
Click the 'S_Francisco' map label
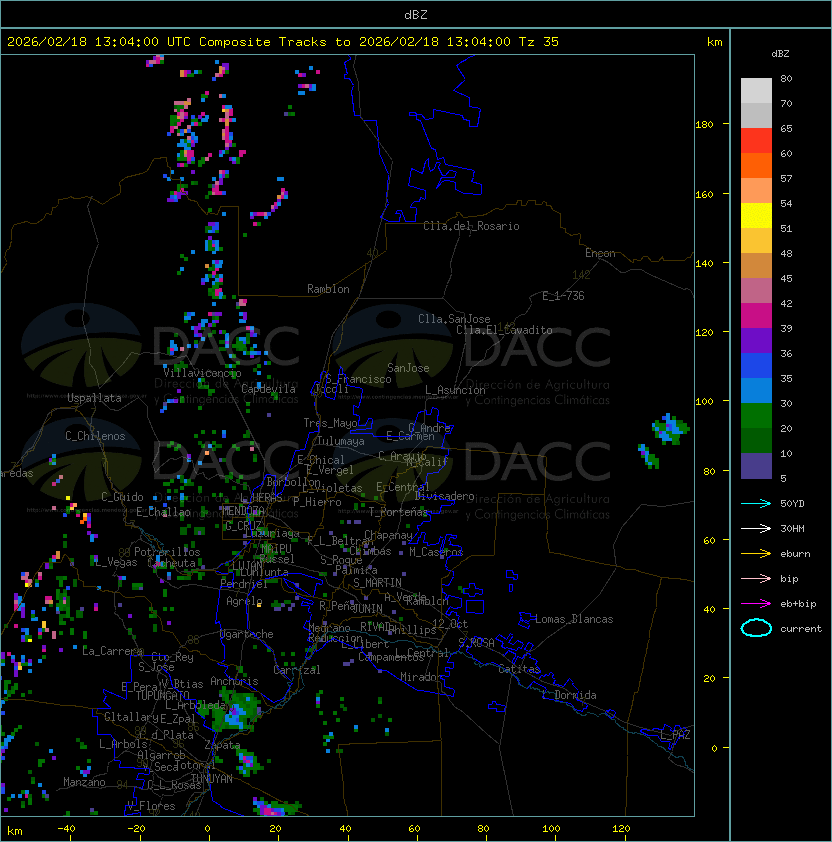[x=358, y=379]
